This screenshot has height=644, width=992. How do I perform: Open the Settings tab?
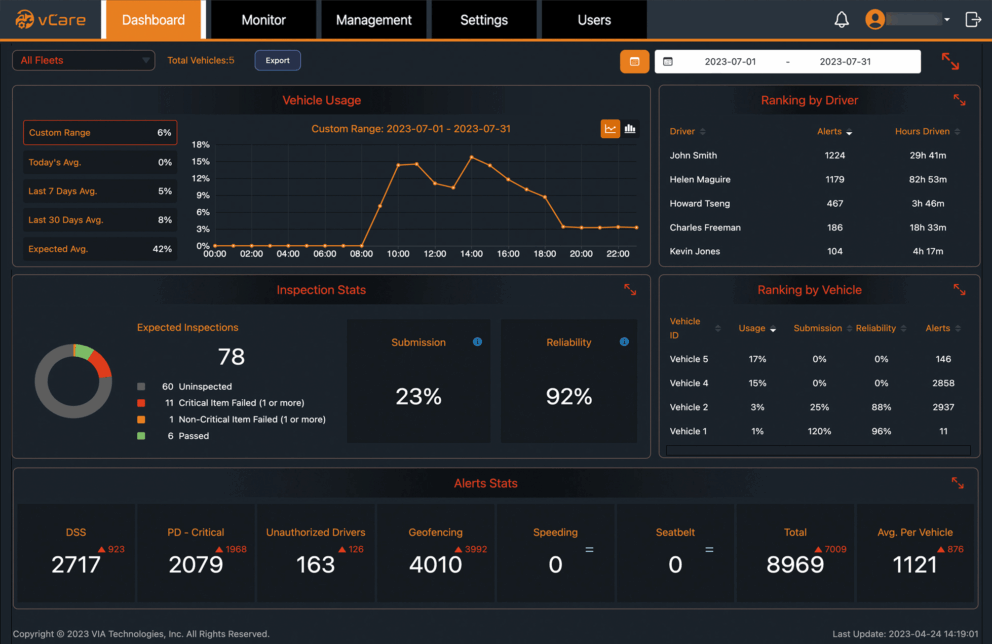(x=483, y=19)
